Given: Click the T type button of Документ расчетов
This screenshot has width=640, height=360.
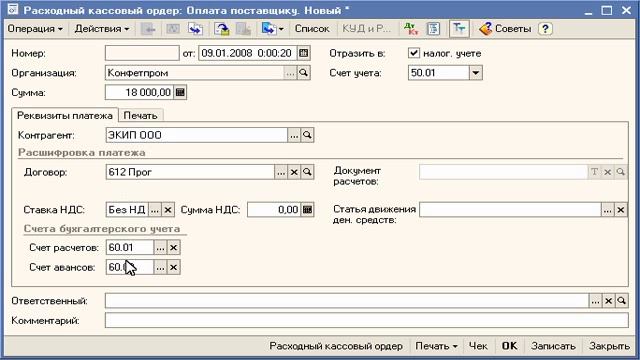Looking at the screenshot, I should click(x=594, y=172).
